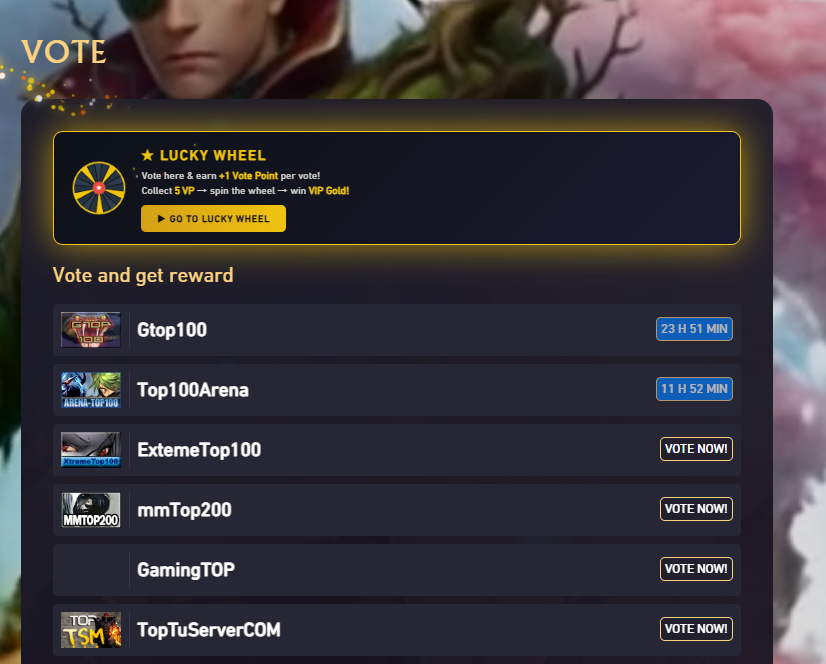The image size is (826, 664).
Task: Select the ExtemeTop100 site name
Action: [x=199, y=450]
